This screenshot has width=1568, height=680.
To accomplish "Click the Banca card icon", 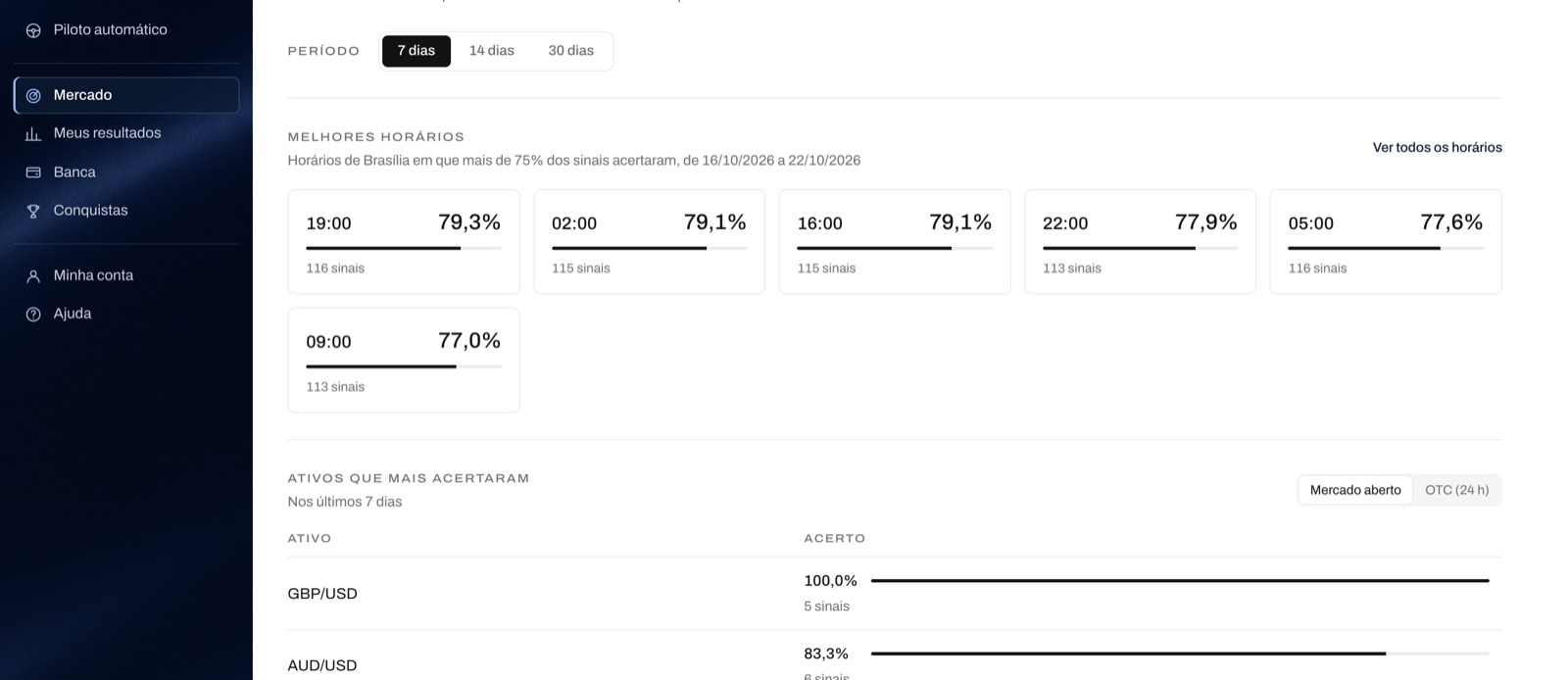I will tap(33, 172).
